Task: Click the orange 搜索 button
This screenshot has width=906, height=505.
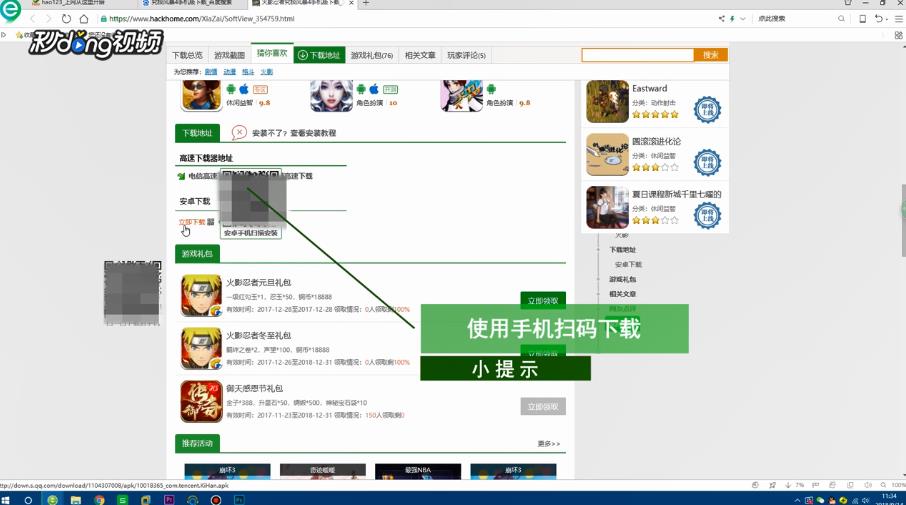Action: pyautogui.click(x=710, y=55)
